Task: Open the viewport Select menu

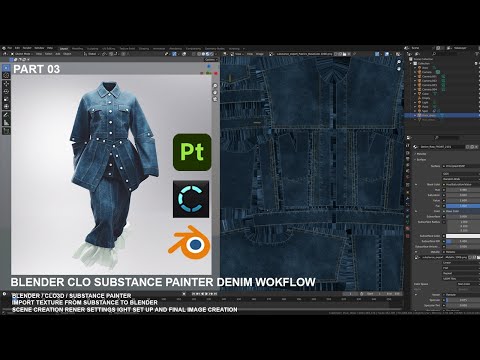Action: click(48, 54)
